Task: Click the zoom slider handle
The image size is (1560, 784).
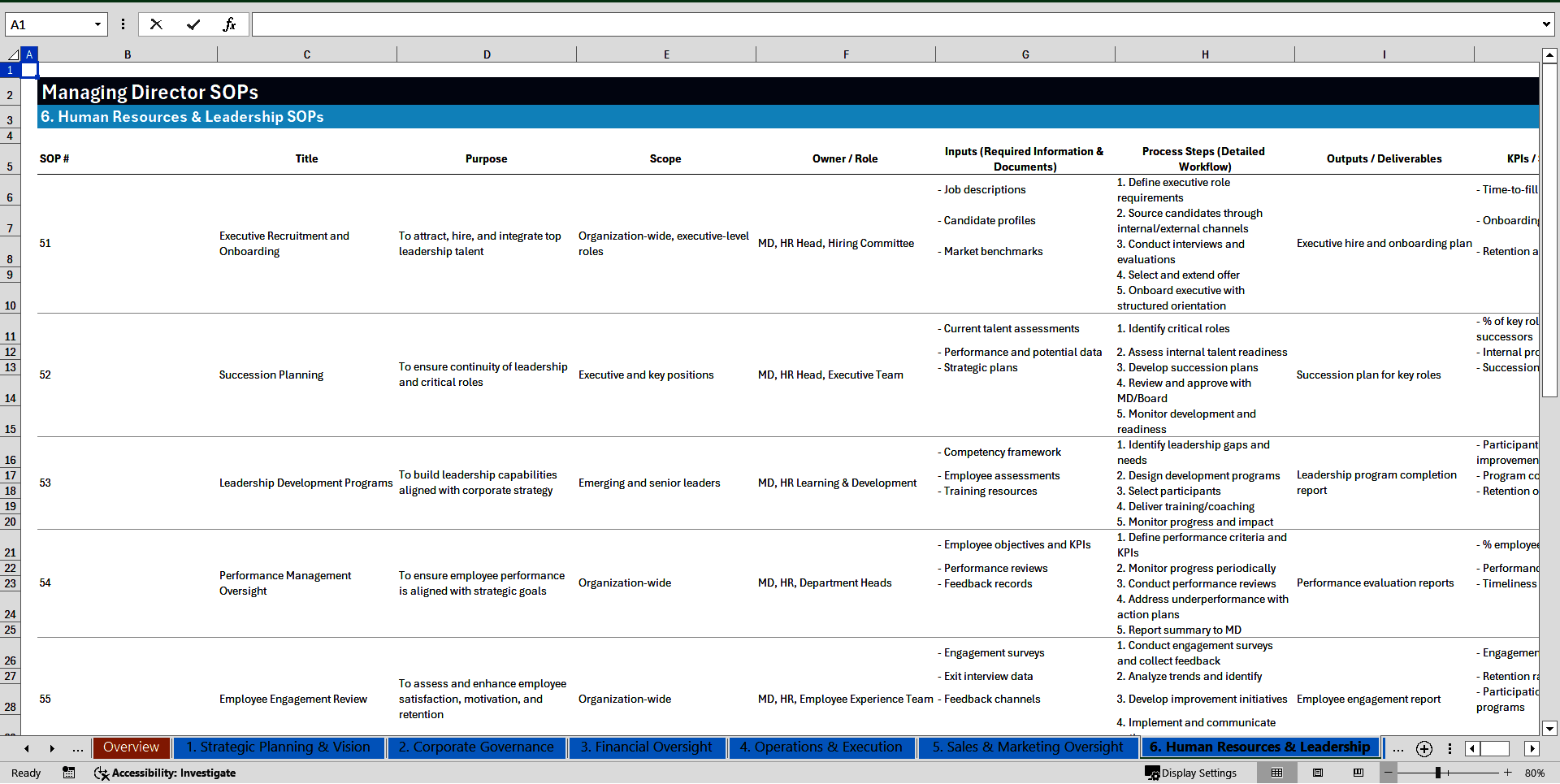Action: 1437,773
